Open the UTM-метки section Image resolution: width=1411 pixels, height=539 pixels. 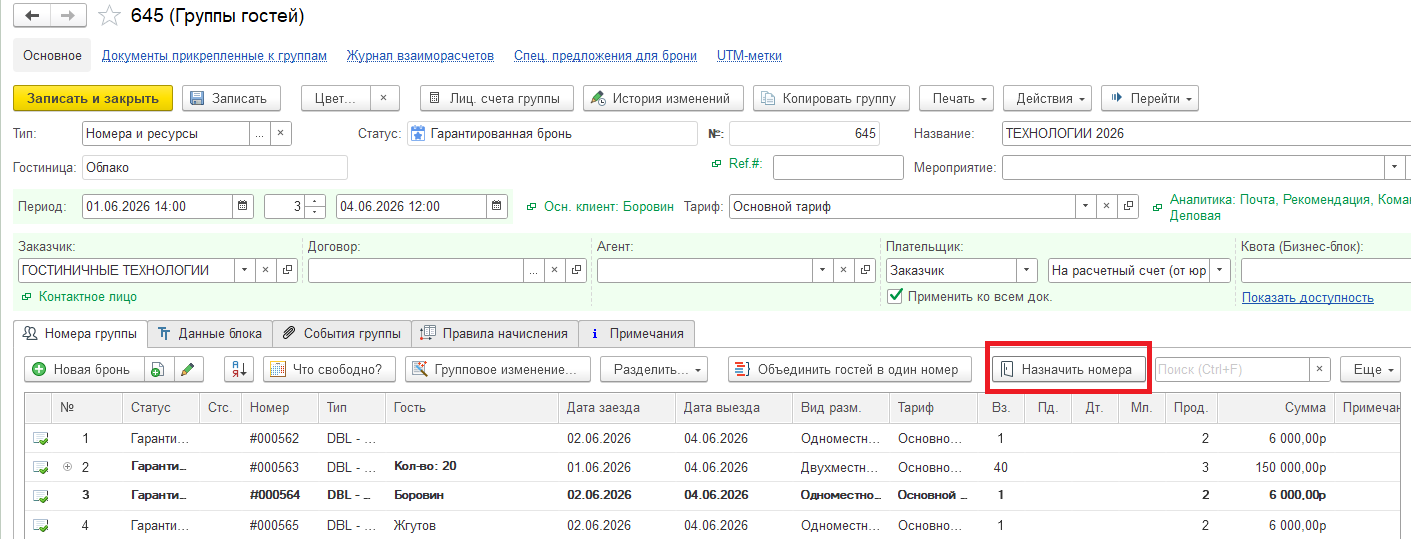pos(749,56)
